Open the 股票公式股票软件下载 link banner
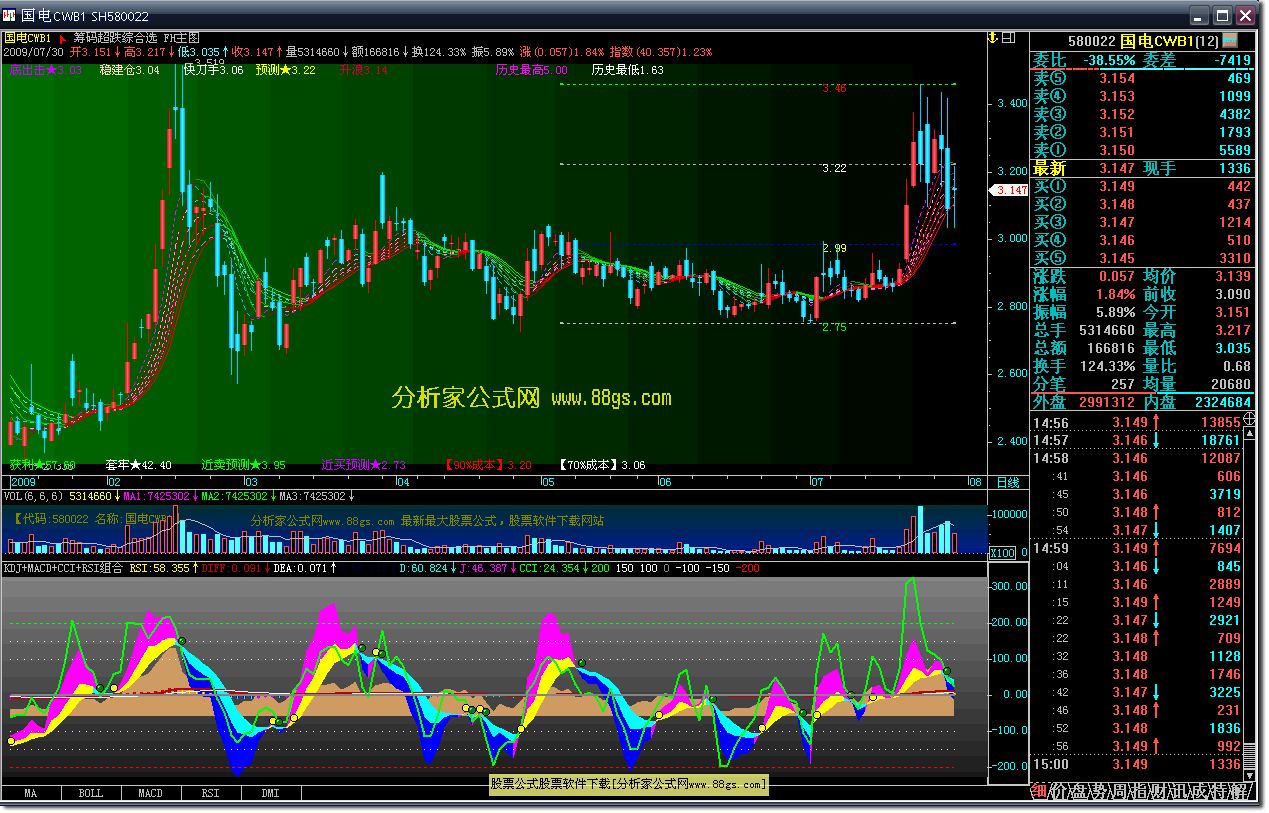This screenshot has height=813, width=1269. coord(628,784)
